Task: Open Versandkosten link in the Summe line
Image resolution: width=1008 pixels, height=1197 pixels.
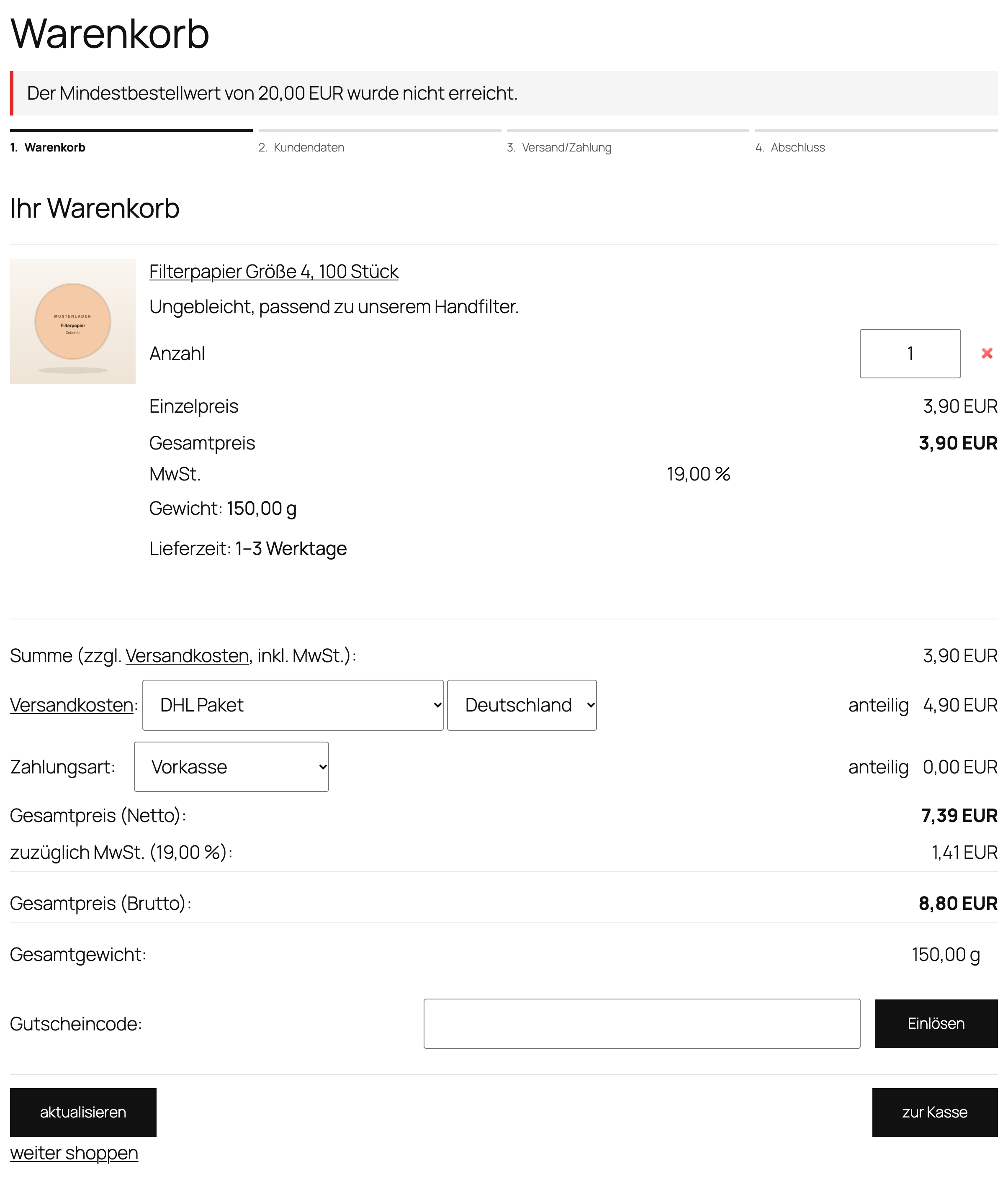Action: coord(188,655)
